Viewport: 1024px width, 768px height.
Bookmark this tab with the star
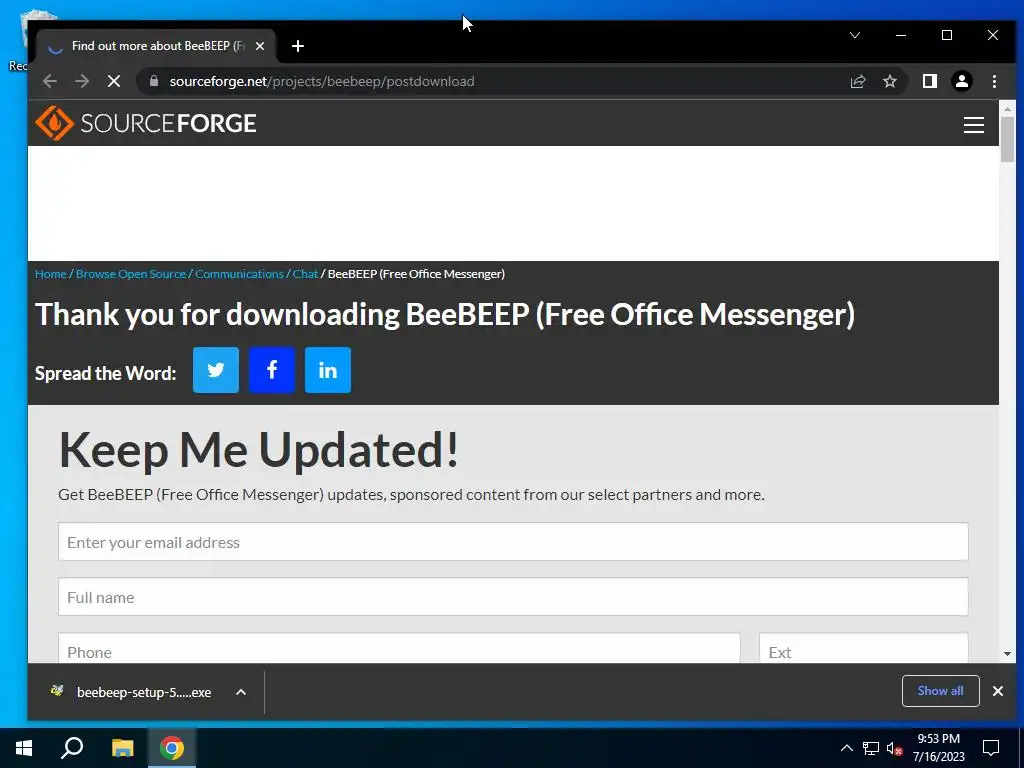point(889,81)
